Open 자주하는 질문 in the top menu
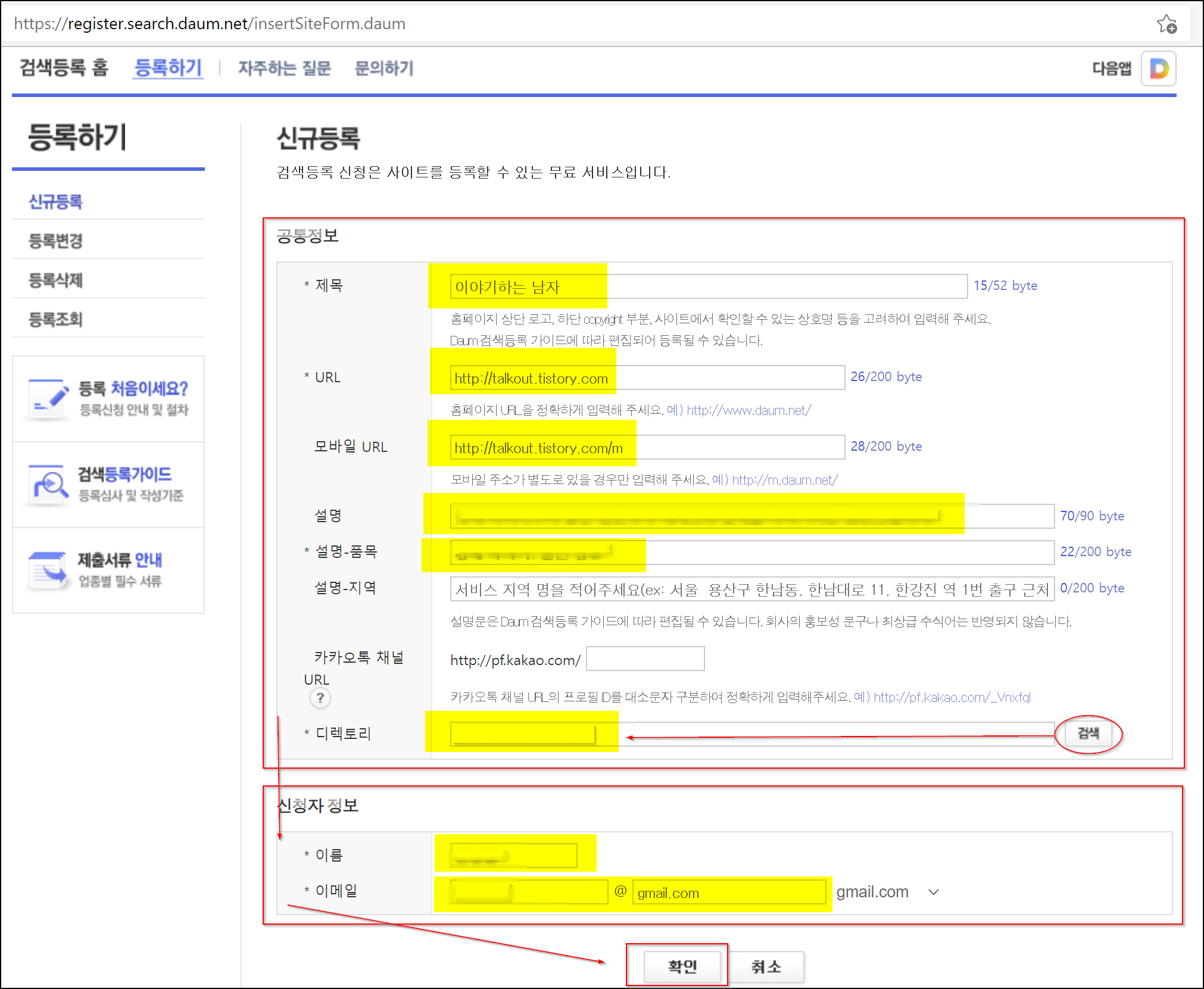 [284, 68]
